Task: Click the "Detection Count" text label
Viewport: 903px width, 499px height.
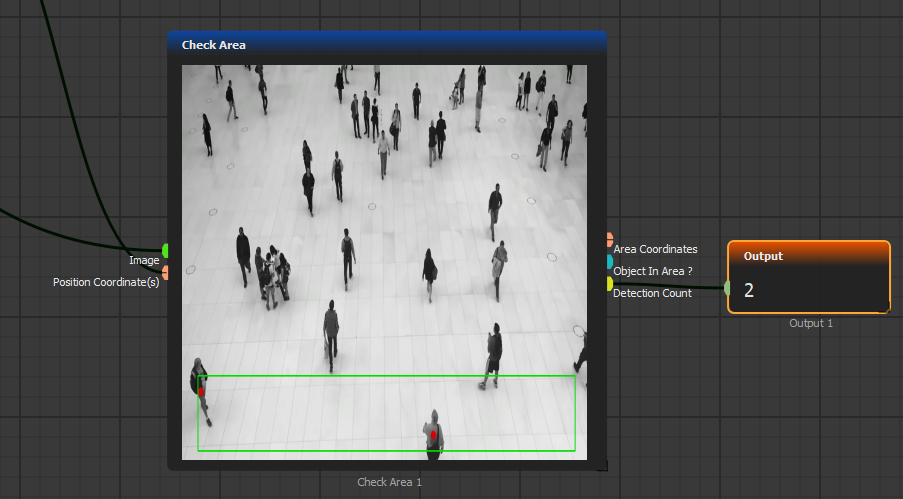Action: coord(652,293)
